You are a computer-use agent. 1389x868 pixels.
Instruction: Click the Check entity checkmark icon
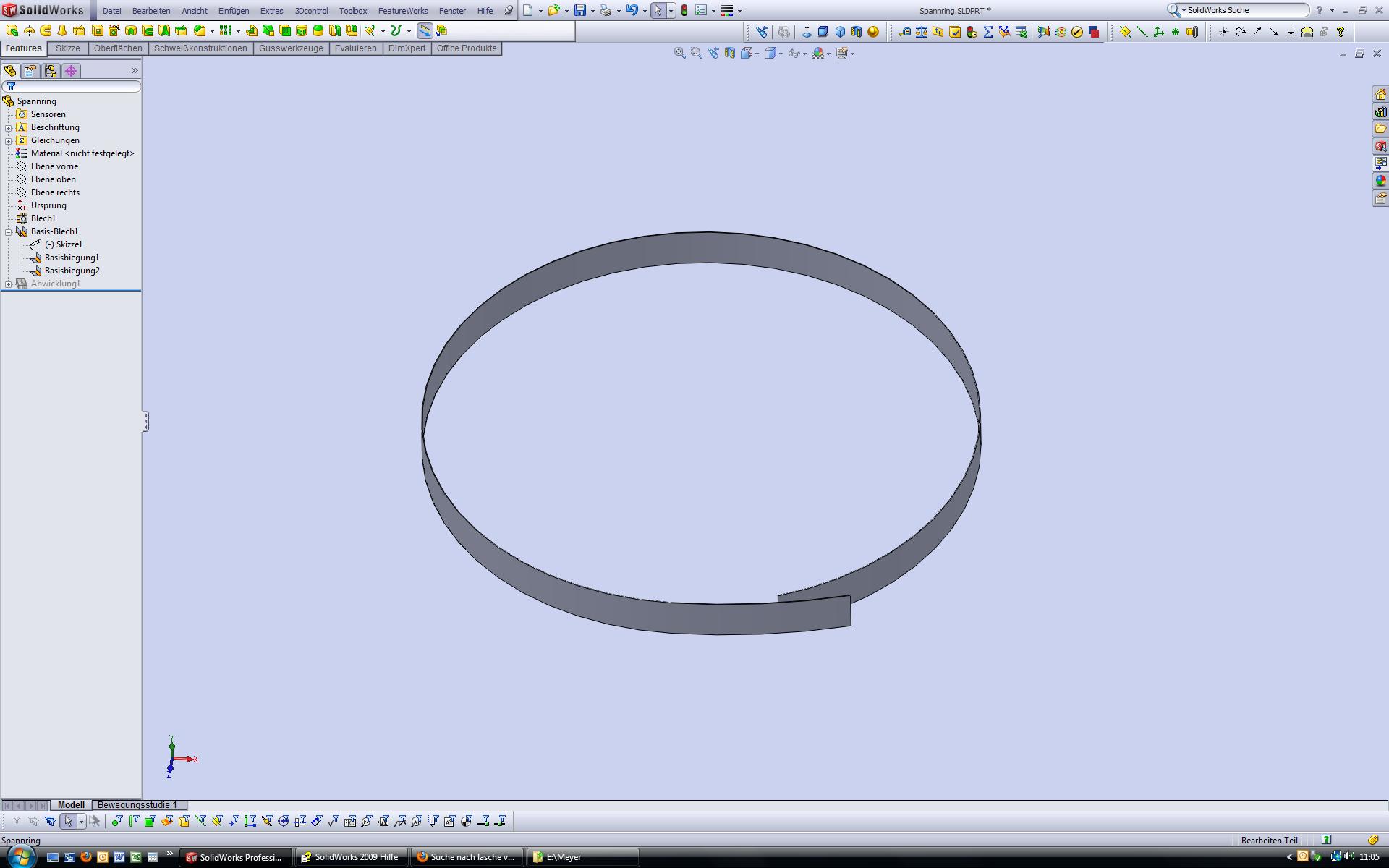pos(955,32)
